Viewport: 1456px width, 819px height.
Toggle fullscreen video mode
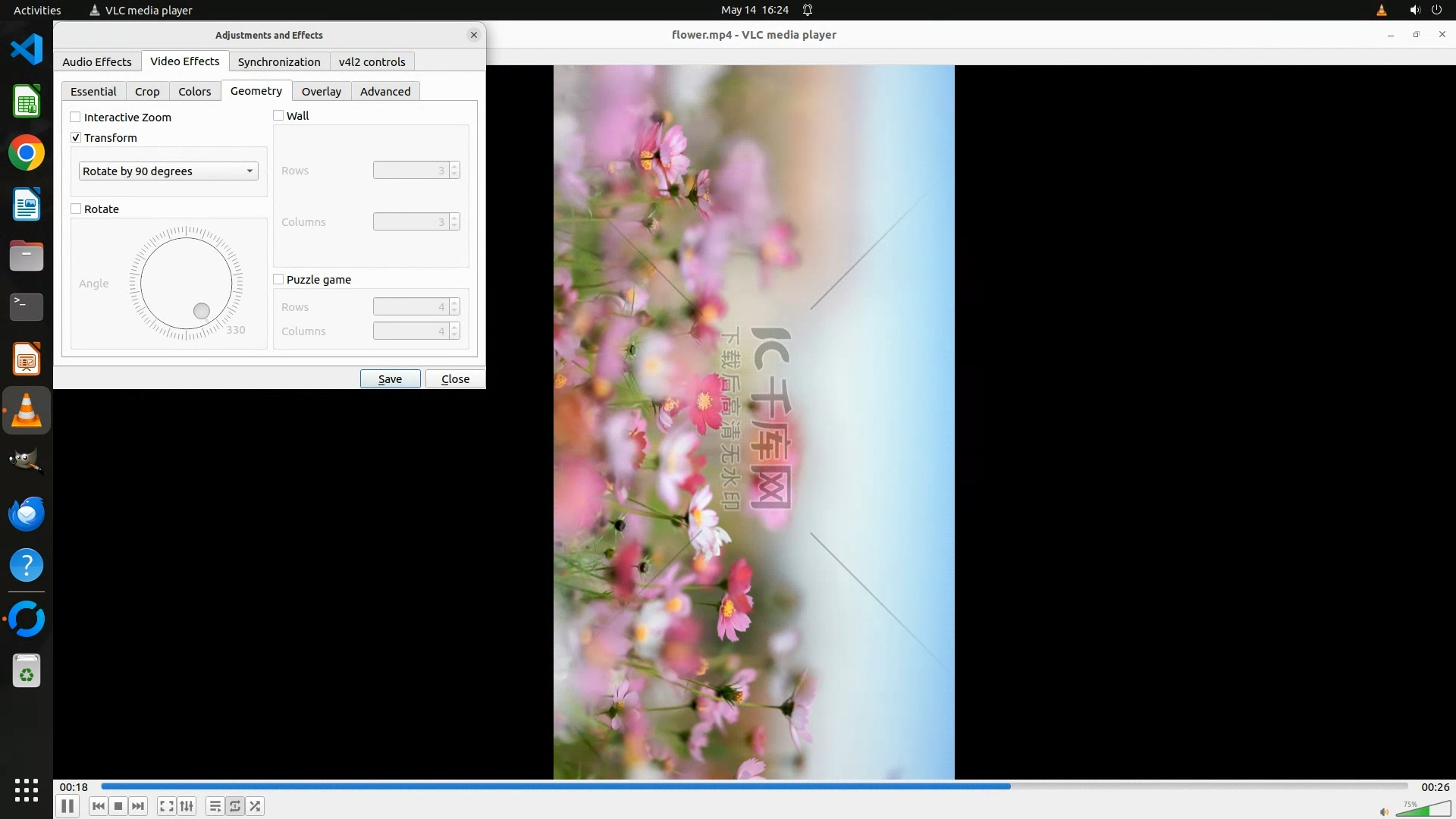(167, 806)
